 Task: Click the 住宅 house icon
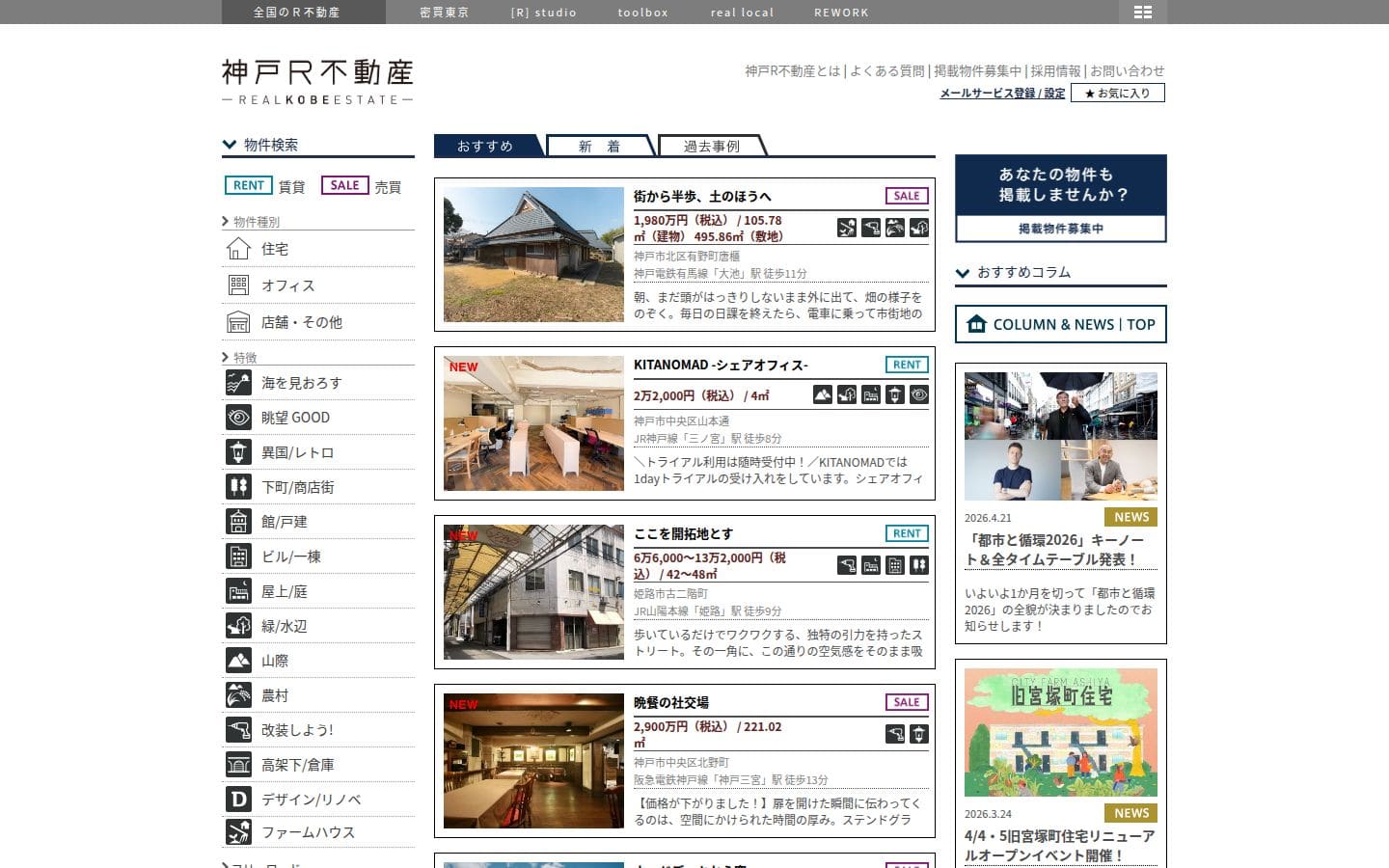(x=238, y=249)
